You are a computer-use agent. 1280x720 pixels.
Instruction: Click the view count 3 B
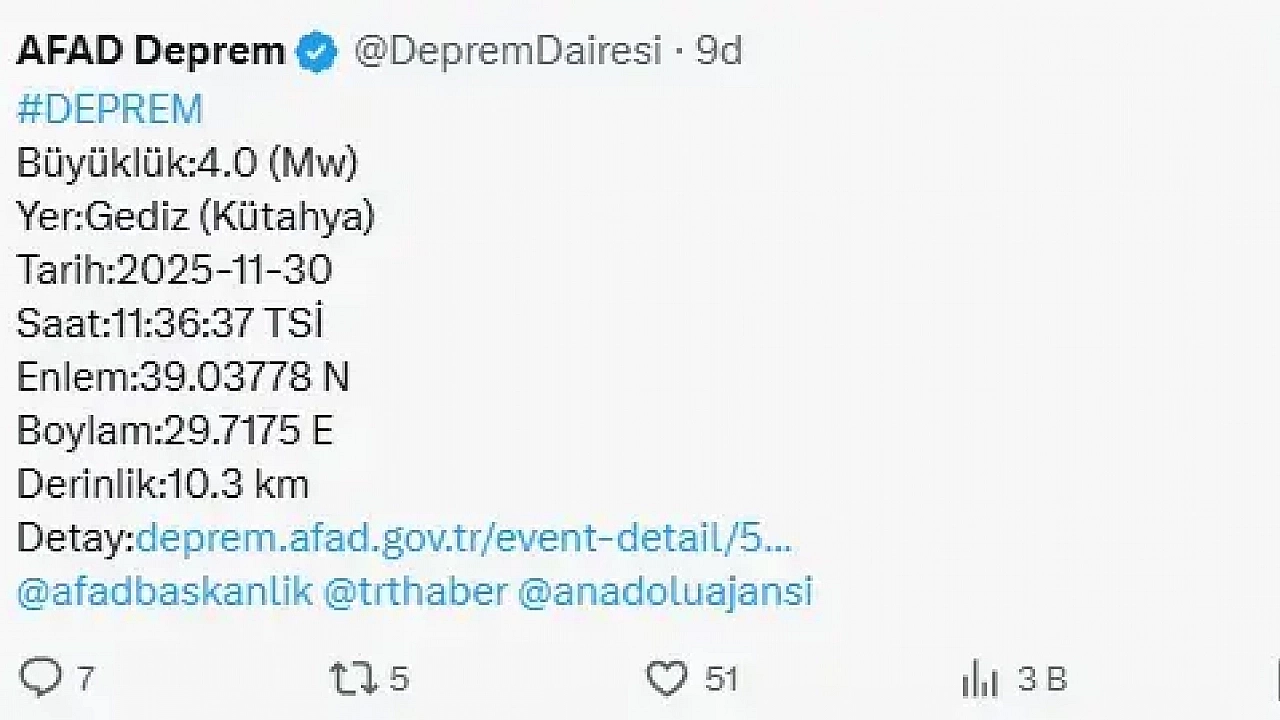click(1042, 680)
